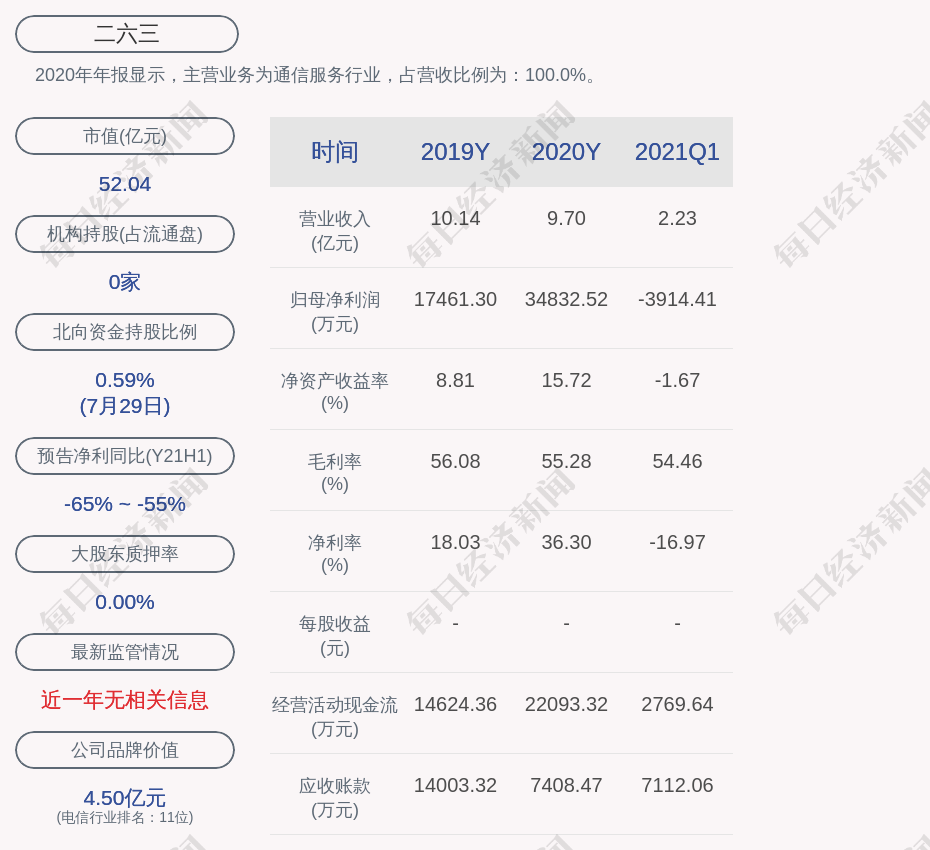Select the 2020年年报显示 summary sentence
Viewport: 930px width, 850px height.
click(317, 75)
